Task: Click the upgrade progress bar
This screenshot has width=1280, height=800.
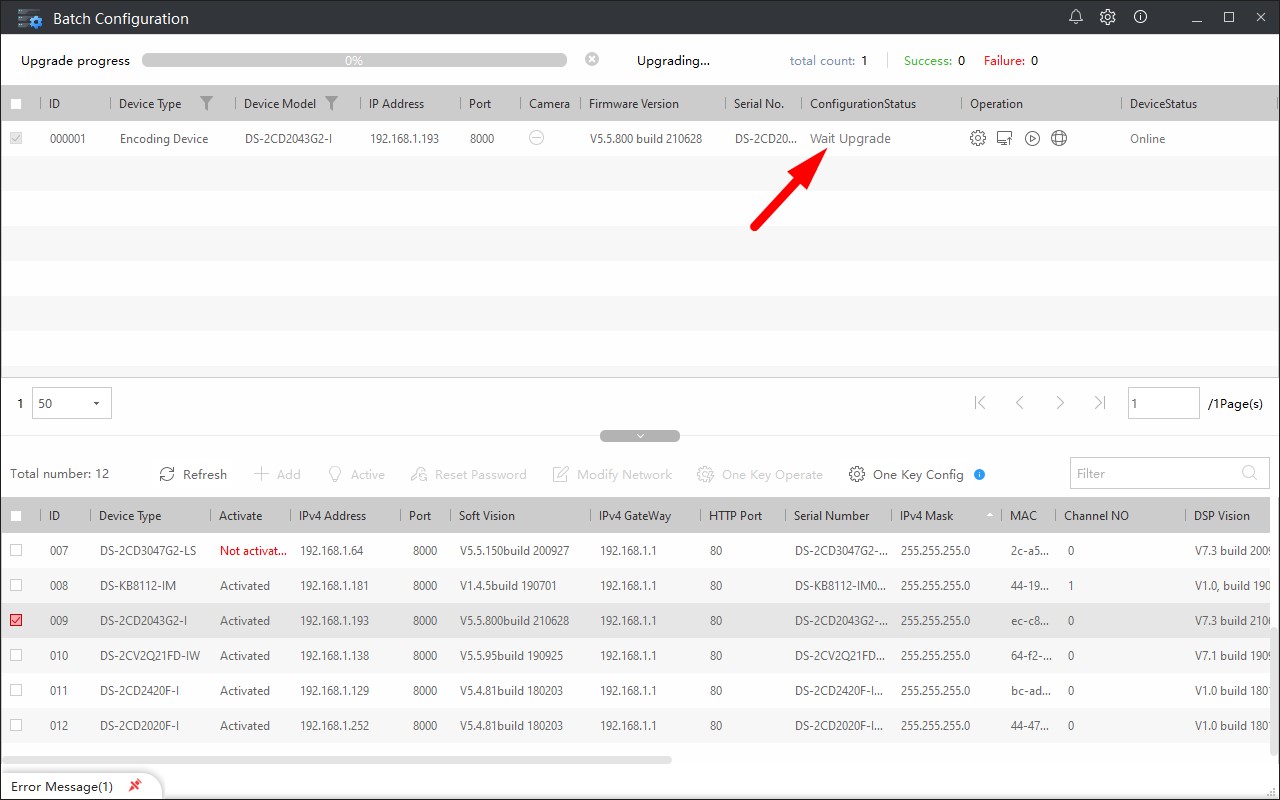Action: pyautogui.click(x=354, y=60)
